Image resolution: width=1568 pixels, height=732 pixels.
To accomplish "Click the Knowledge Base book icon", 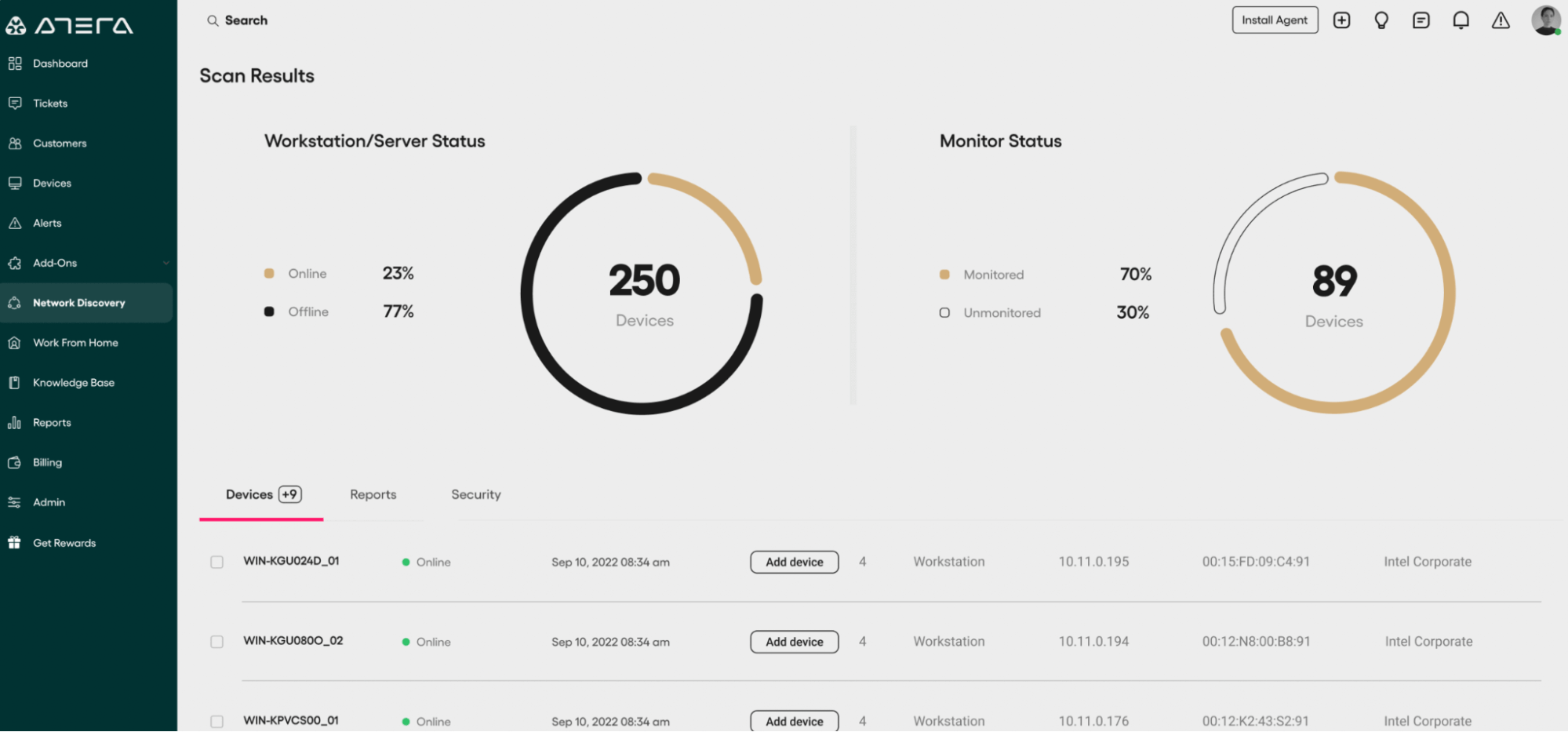I will click(x=15, y=383).
